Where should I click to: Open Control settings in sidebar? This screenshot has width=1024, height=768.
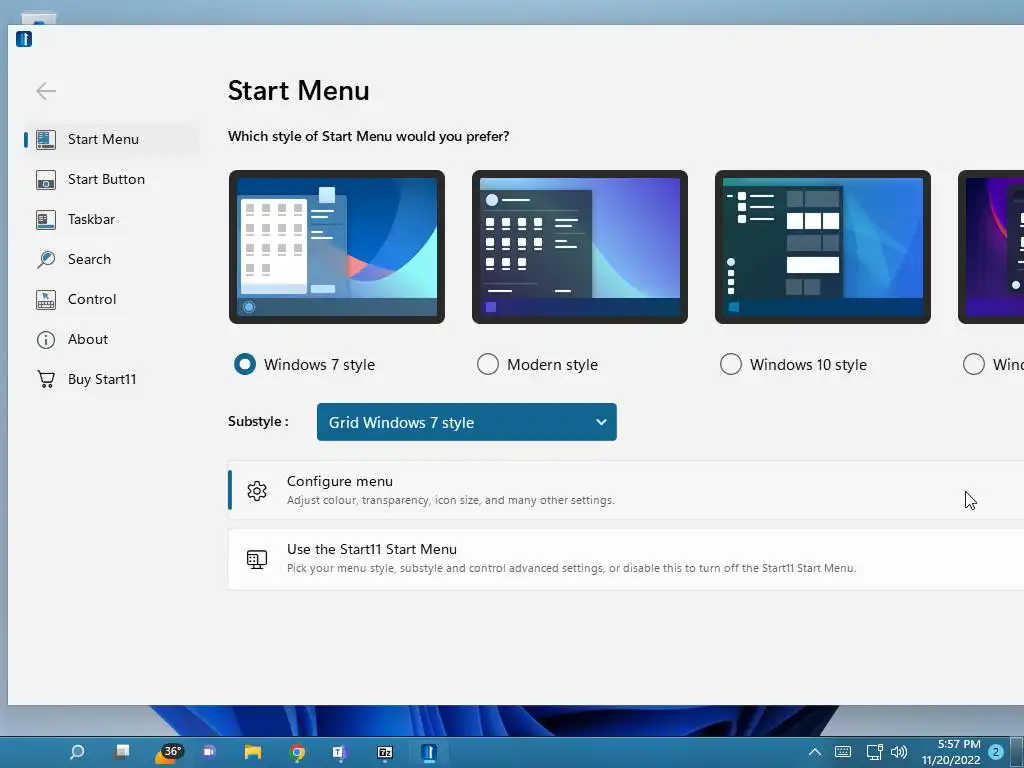click(110, 299)
